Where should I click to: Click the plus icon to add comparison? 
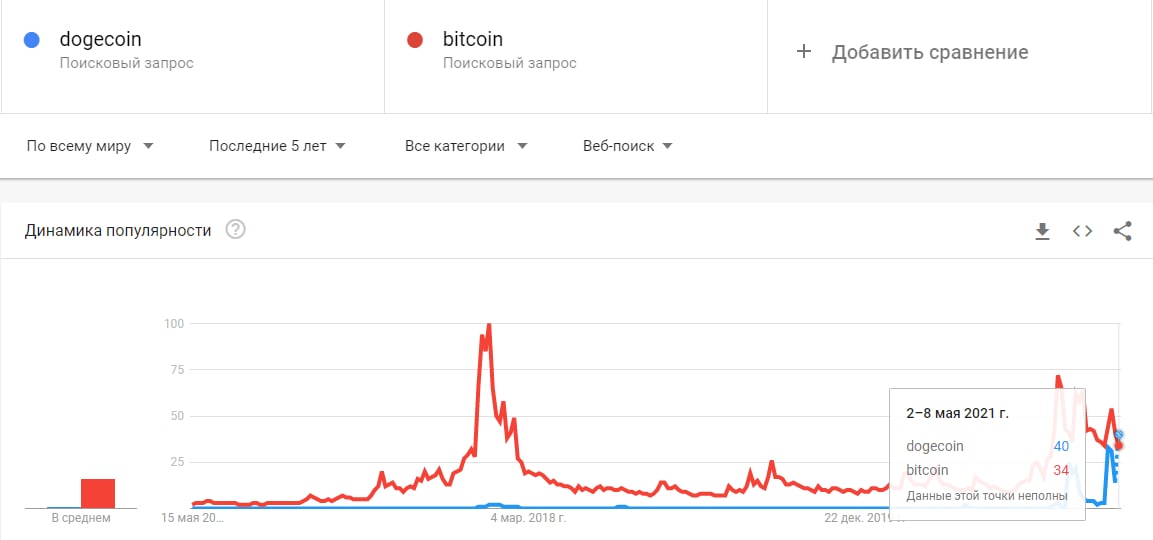tap(803, 52)
